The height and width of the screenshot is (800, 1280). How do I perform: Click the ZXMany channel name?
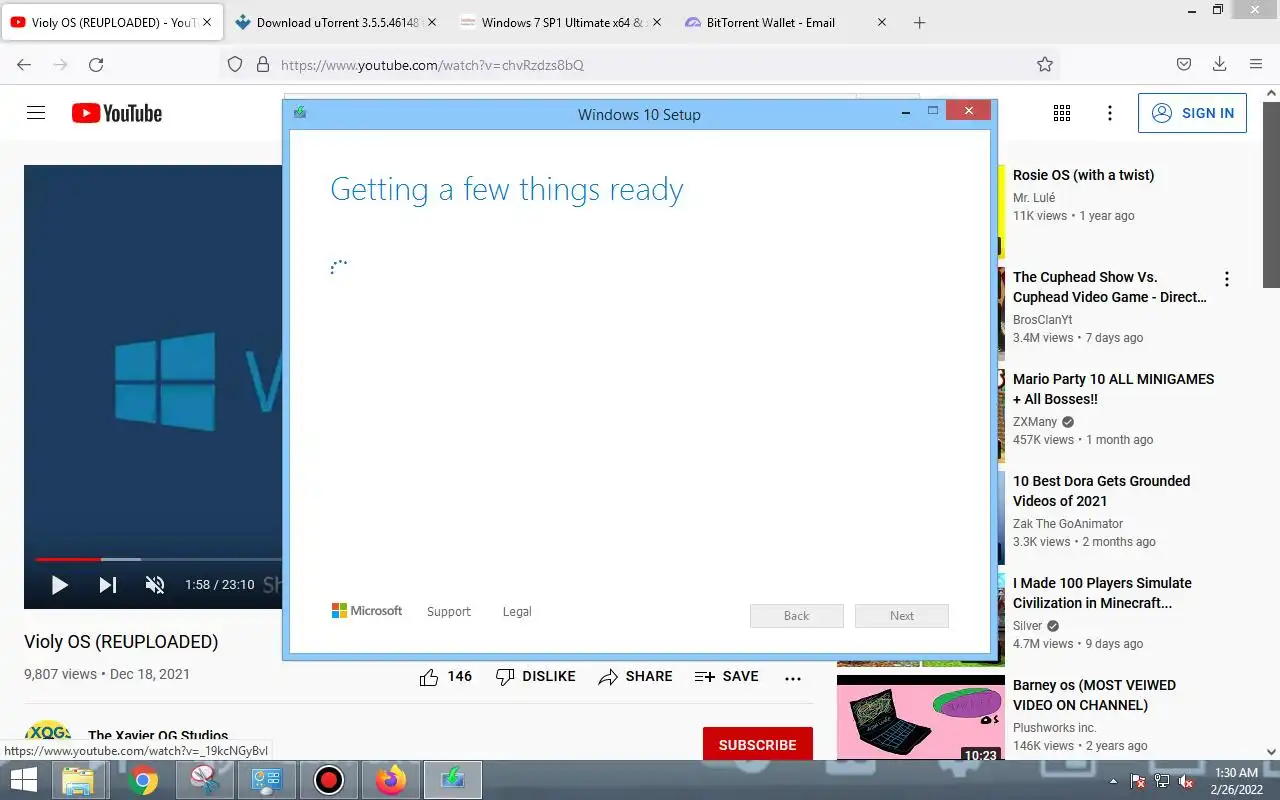1035,422
